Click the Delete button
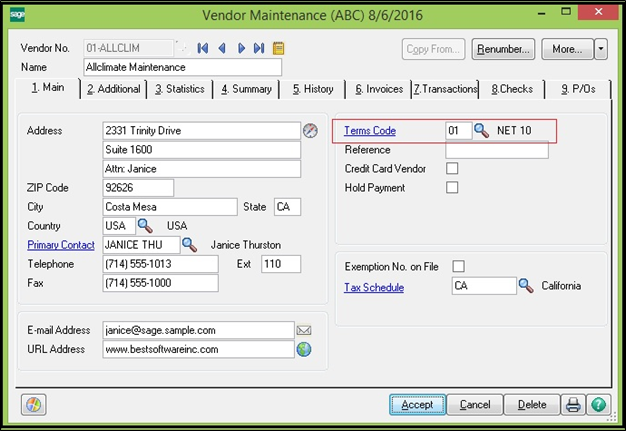The height and width of the screenshot is (431, 634). tap(532, 405)
